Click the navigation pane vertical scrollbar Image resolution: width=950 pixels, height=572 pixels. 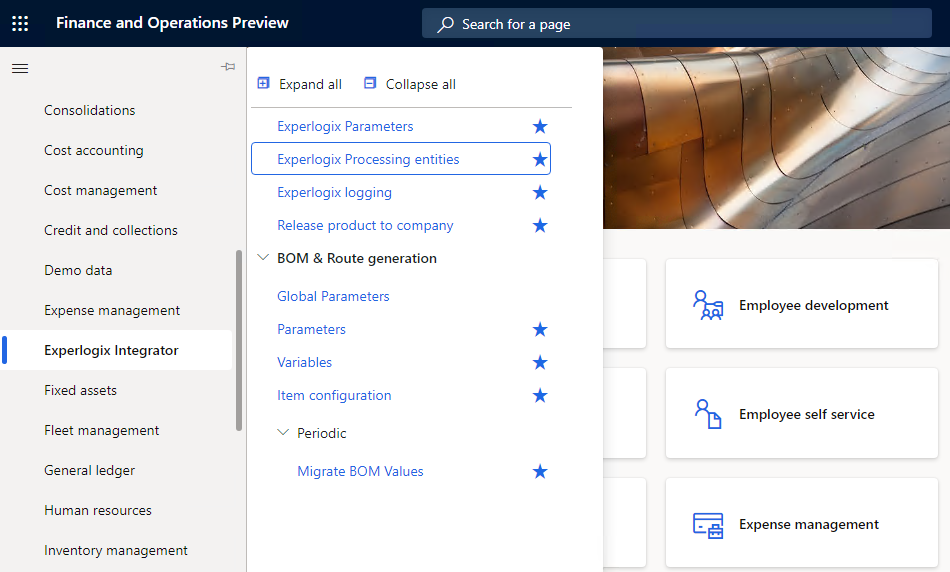[239, 341]
